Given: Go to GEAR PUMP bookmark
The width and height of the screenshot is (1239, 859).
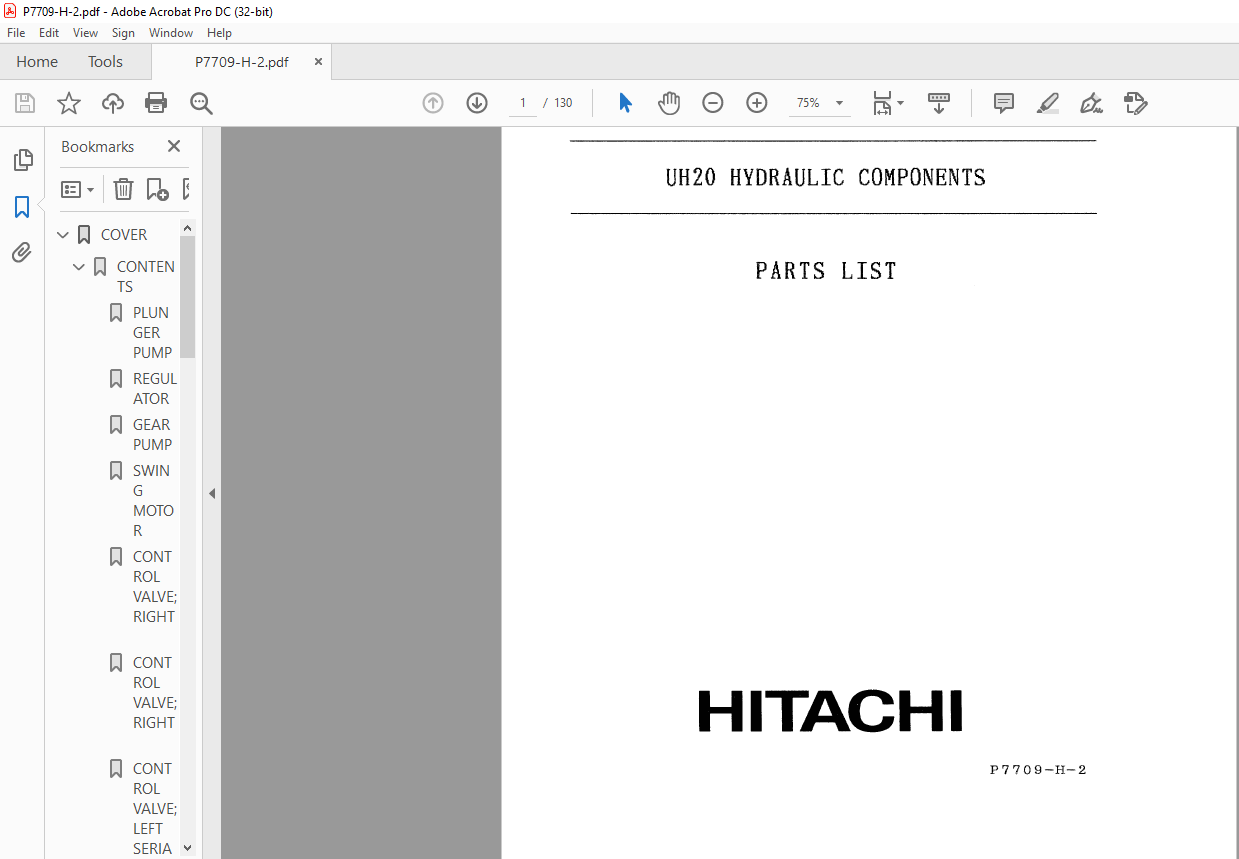Looking at the screenshot, I should click(x=152, y=435).
